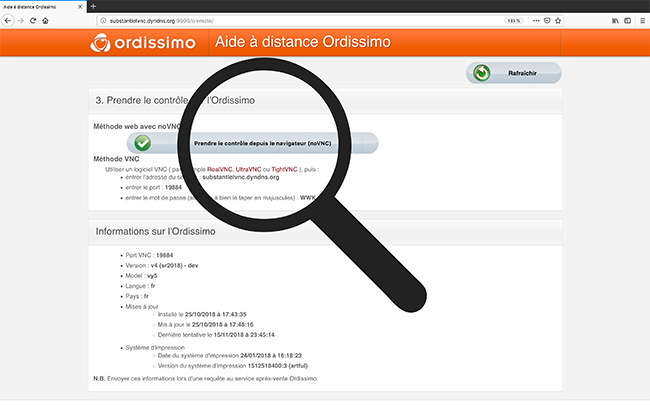
Task: Bookmark this page with the star icon
Action: (x=558, y=21)
